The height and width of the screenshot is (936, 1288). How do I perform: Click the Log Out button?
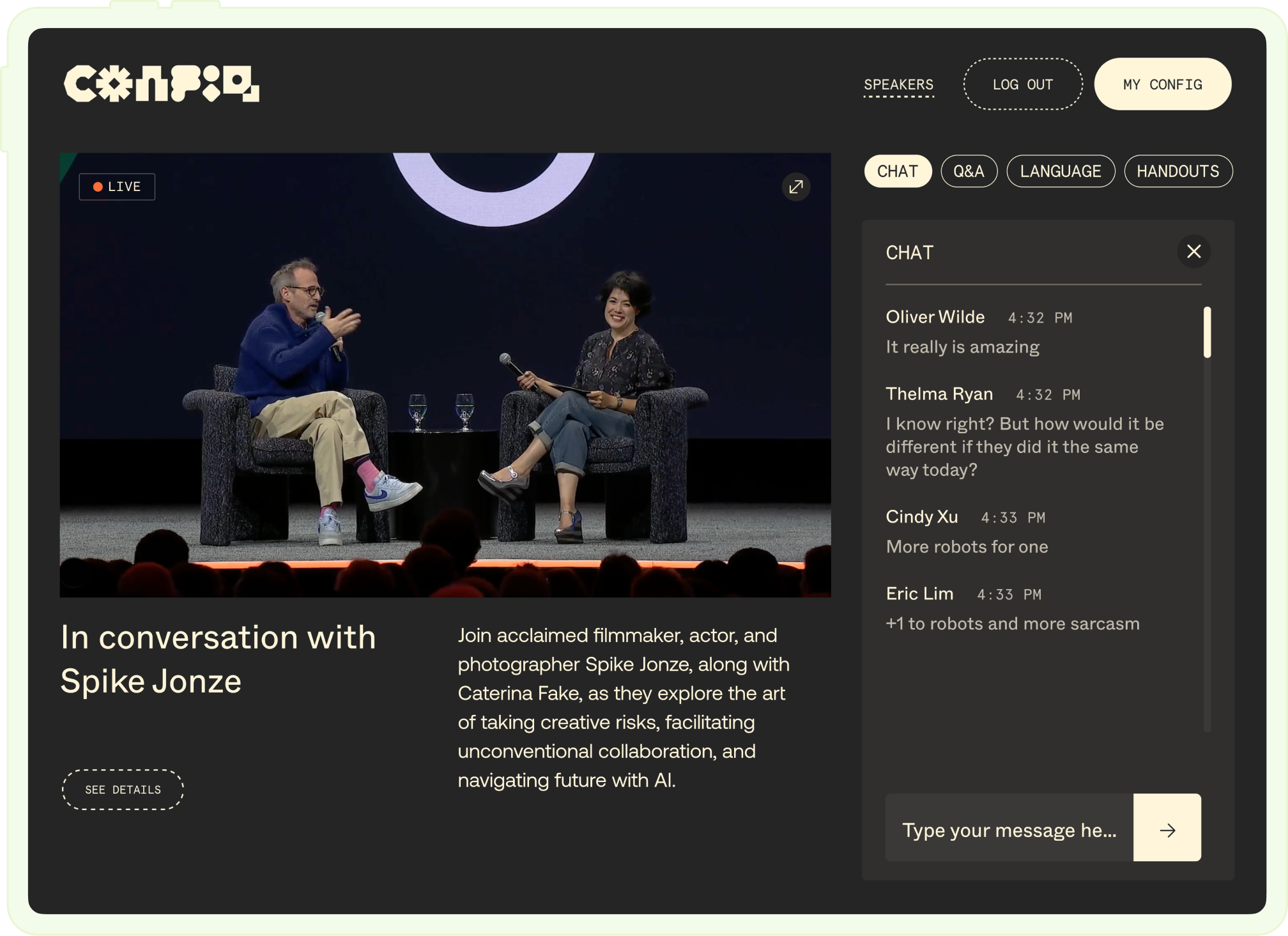click(x=1022, y=84)
